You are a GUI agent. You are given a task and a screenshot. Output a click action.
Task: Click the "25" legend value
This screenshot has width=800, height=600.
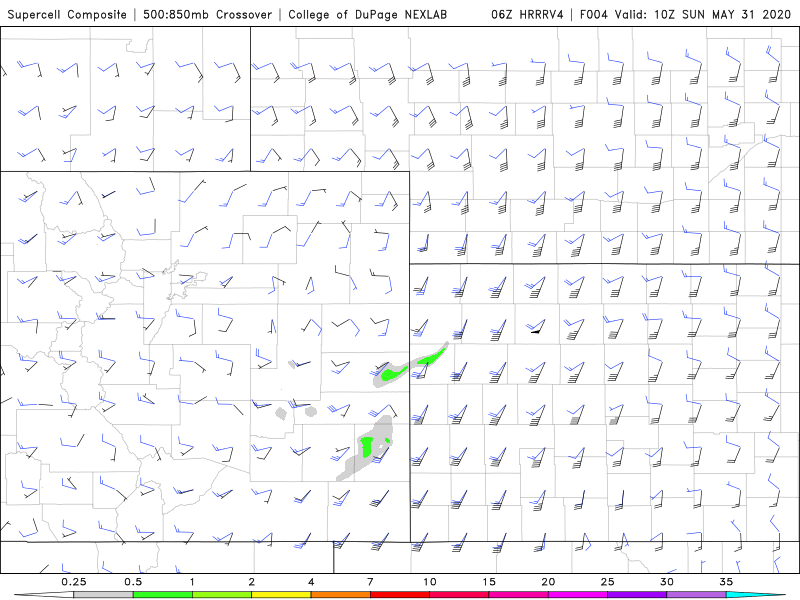(607, 582)
